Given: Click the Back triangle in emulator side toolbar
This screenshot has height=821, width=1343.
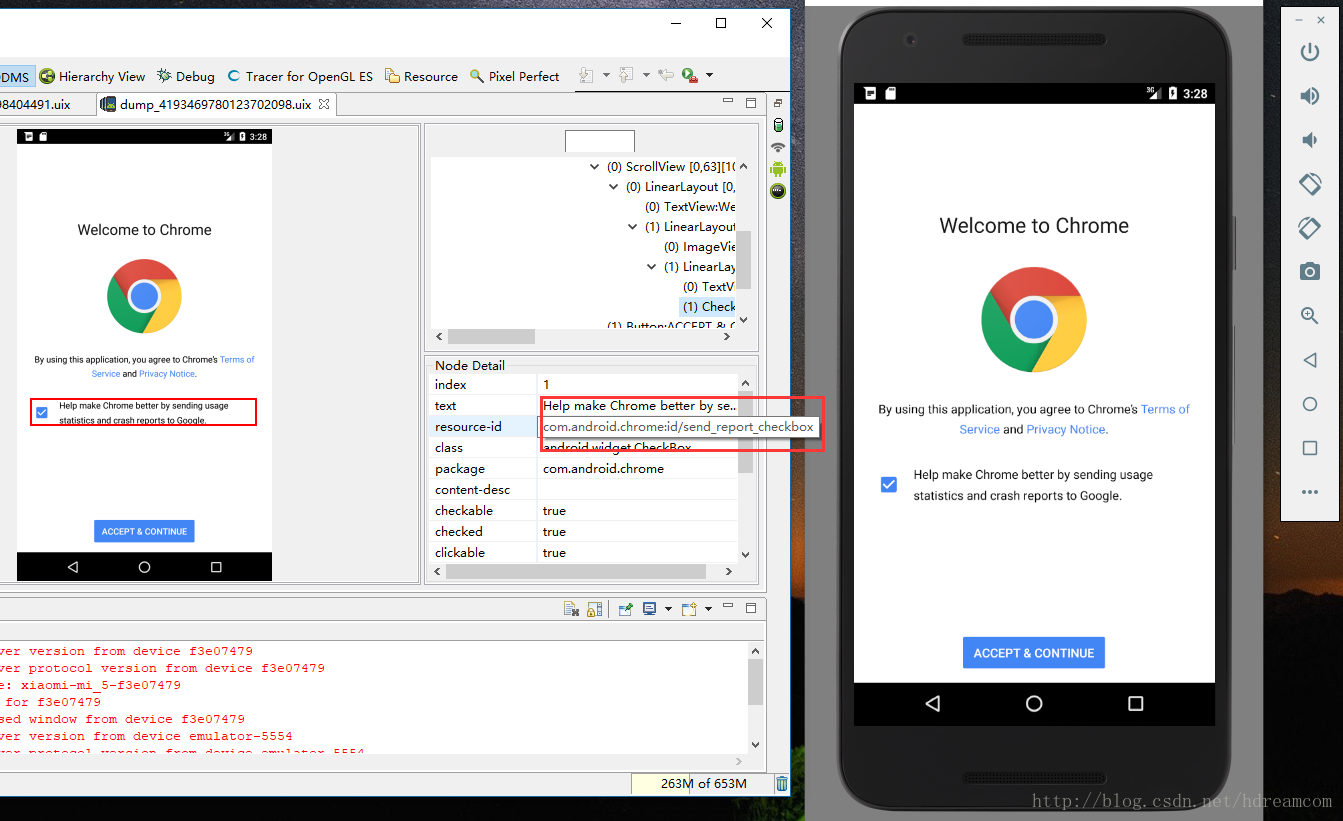Looking at the screenshot, I should 1309,360.
